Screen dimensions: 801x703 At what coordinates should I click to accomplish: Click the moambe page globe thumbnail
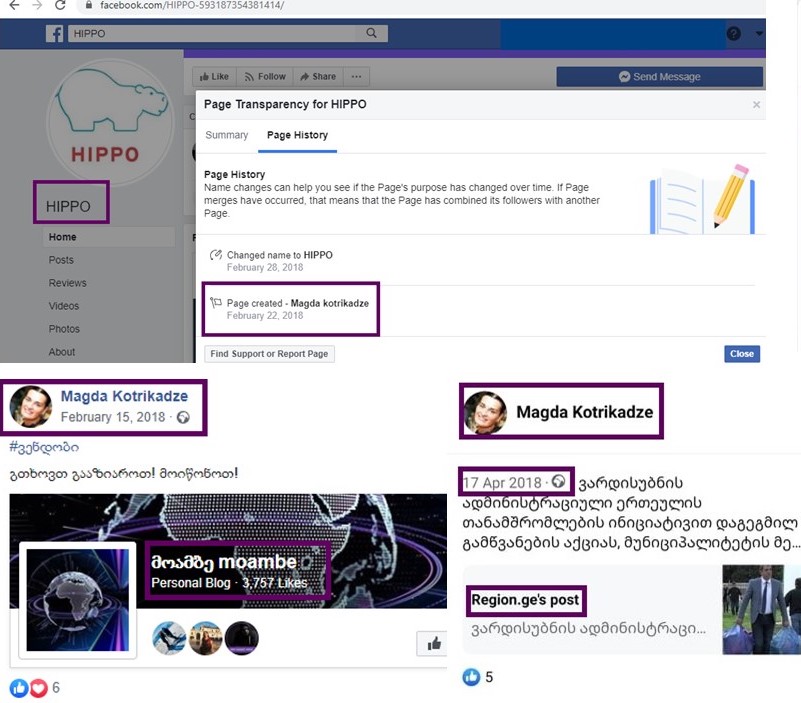point(78,600)
